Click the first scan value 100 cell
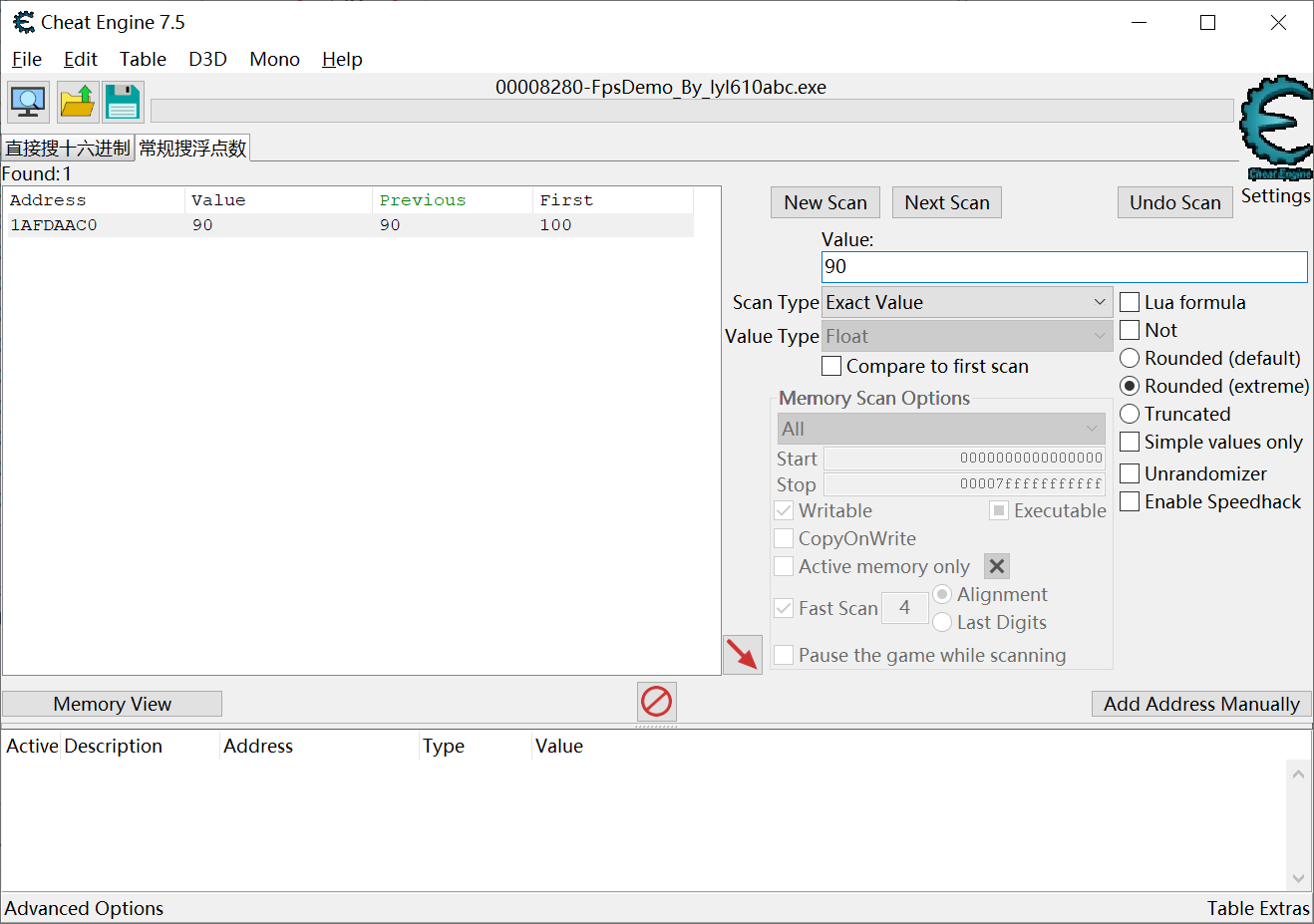1314x924 pixels. pyautogui.click(x=556, y=225)
